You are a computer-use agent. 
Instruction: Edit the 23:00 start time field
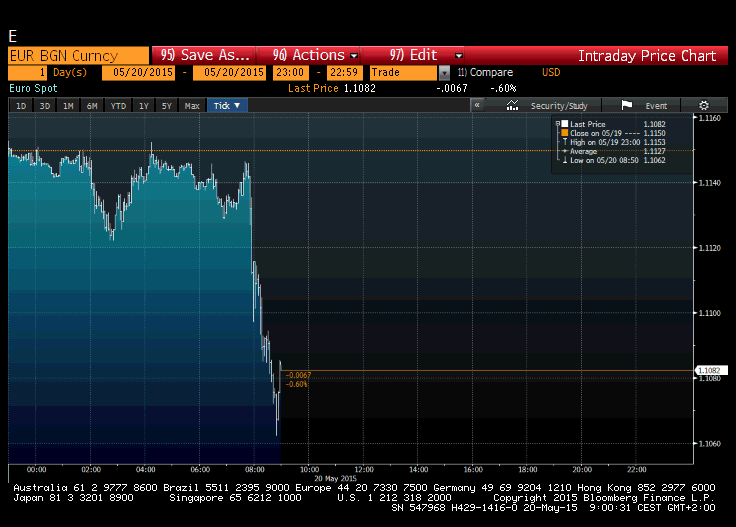(291, 73)
